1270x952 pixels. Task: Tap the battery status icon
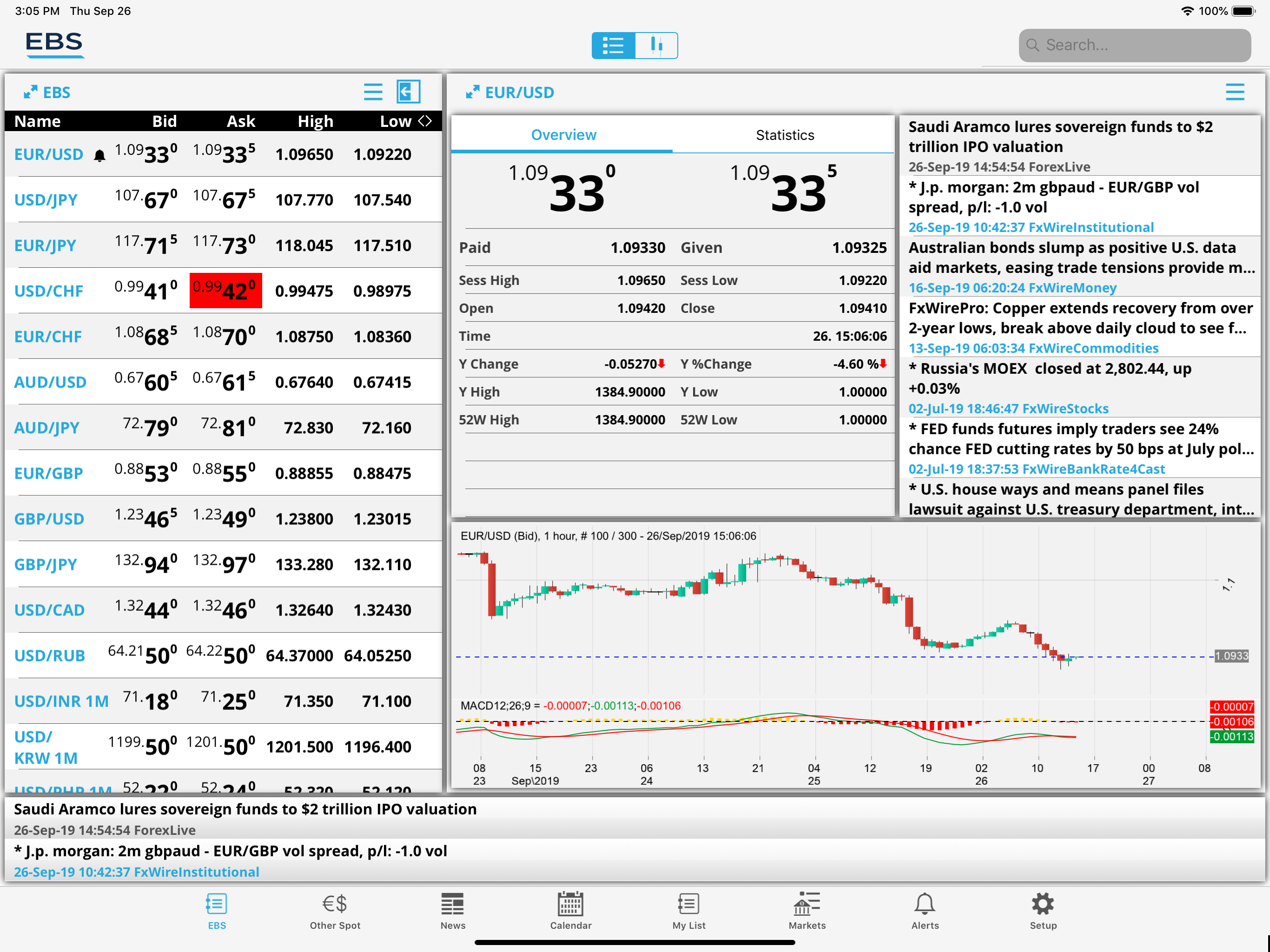[x=1244, y=11]
